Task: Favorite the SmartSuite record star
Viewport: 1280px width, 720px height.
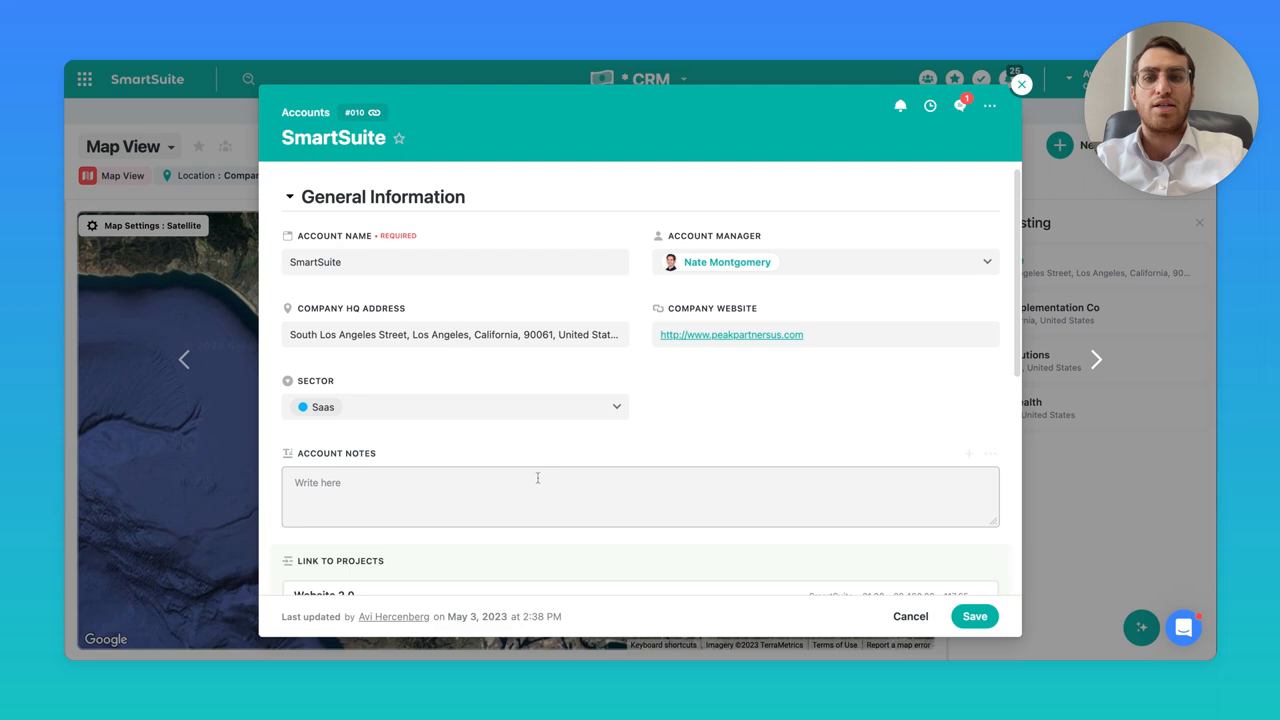Action: 399,139
